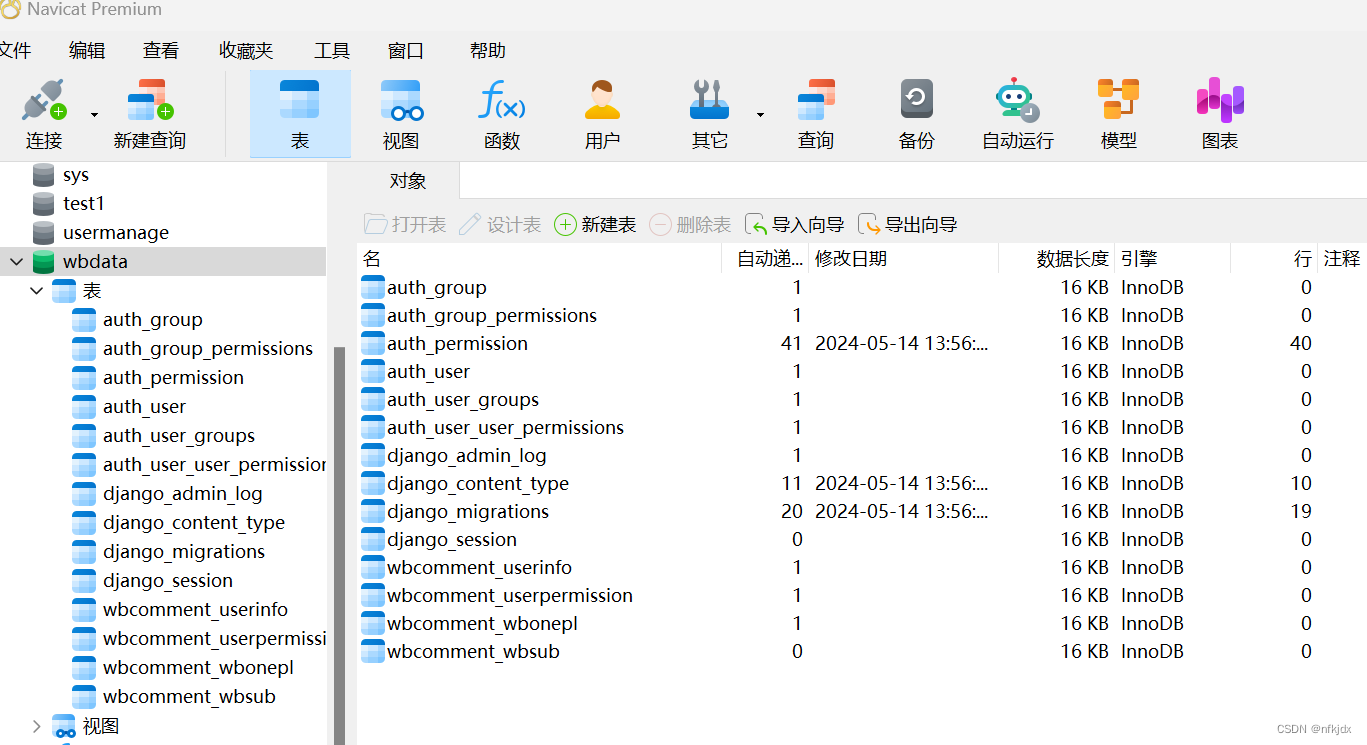Click the 连接 (Connection) toolbar icon
1367x745 pixels.
[x=44, y=100]
